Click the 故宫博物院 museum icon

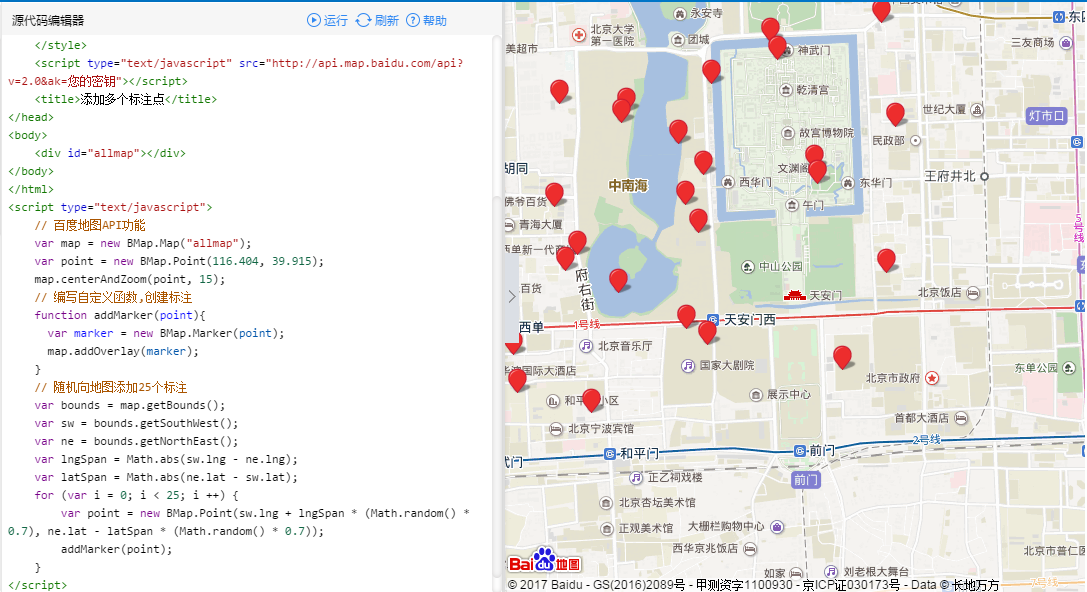788,132
